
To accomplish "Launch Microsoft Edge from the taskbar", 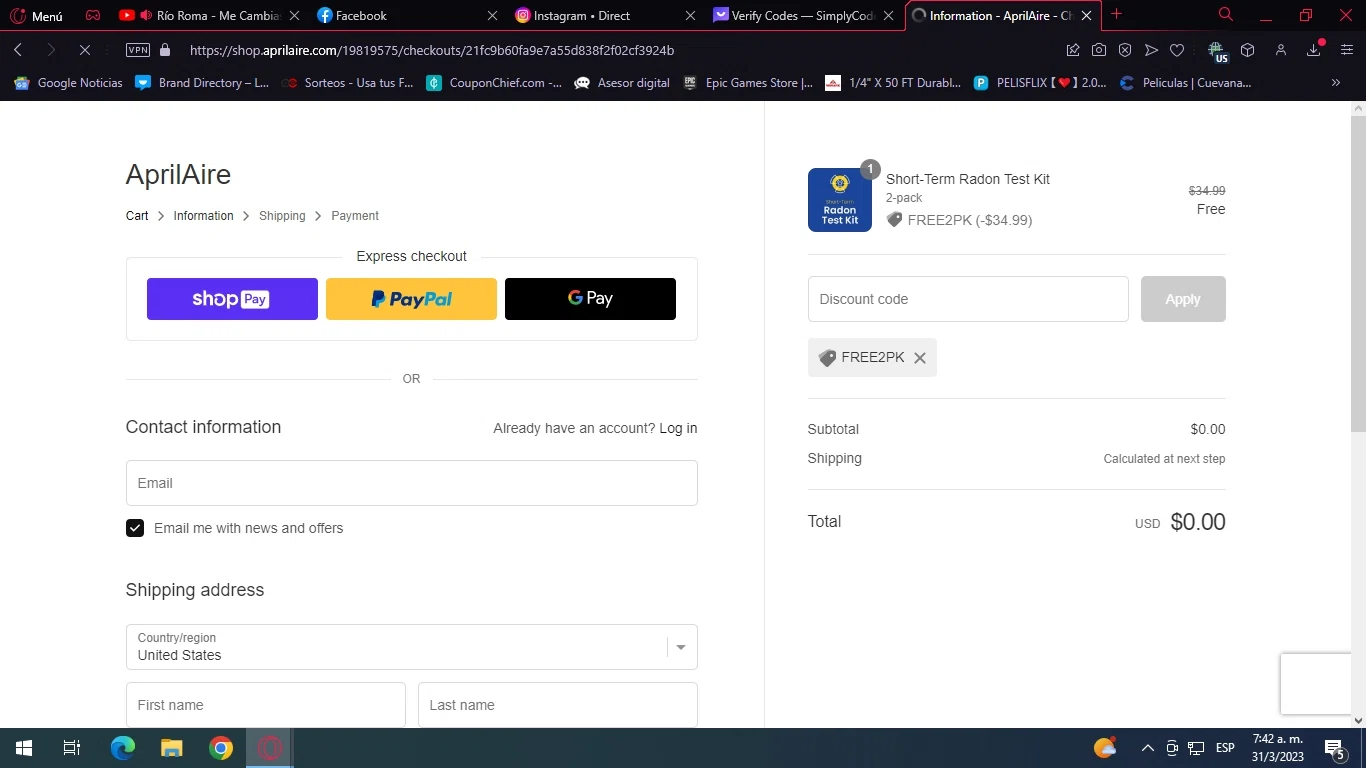I will click(x=122, y=748).
